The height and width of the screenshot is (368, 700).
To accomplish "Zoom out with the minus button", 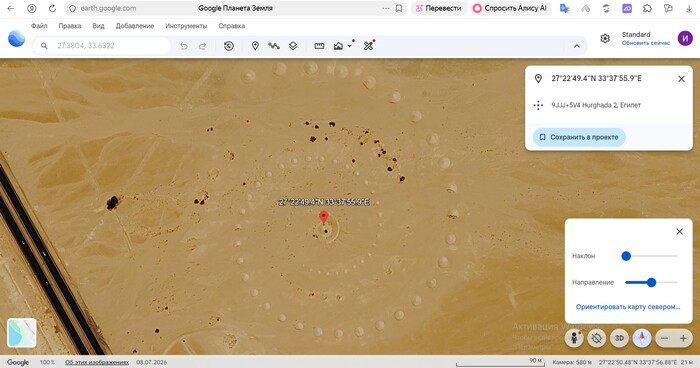I will click(664, 339).
